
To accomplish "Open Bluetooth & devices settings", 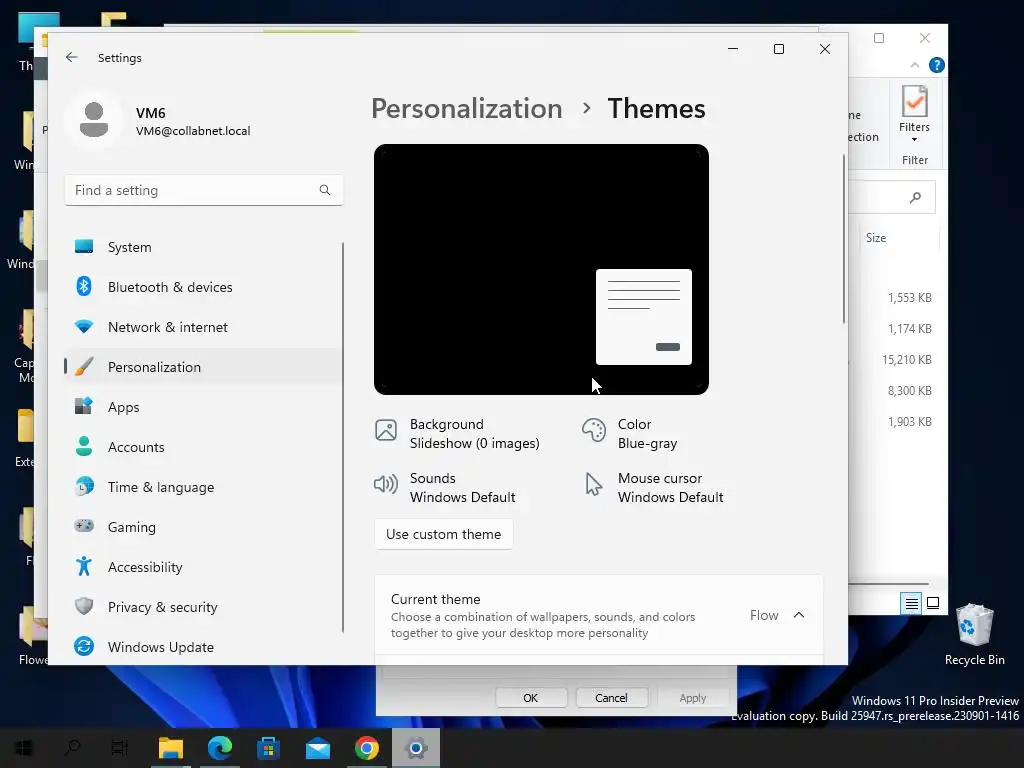I will click(x=203, y=287).
